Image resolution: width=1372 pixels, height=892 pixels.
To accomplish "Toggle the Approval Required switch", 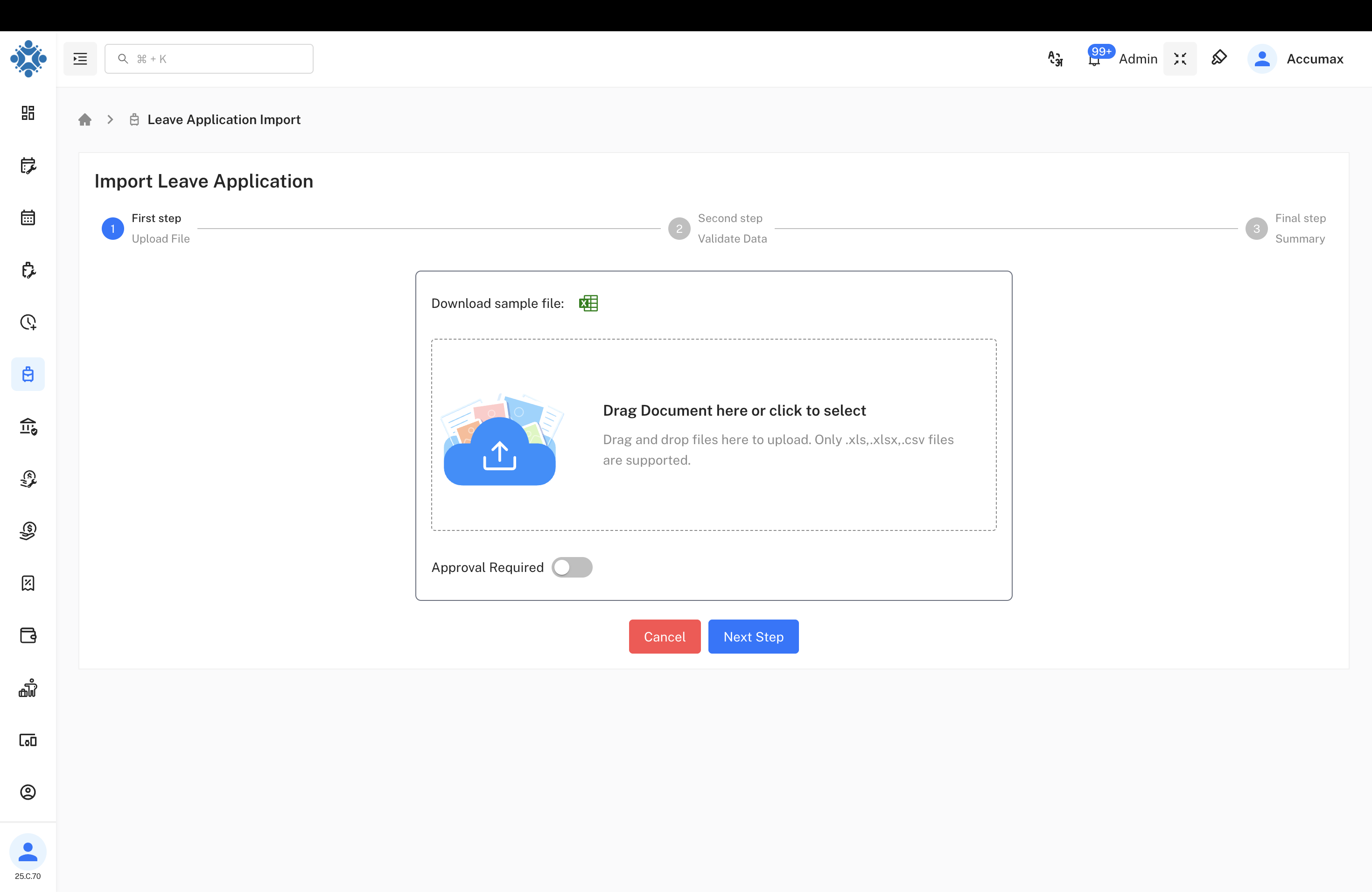I will point(571,567).
